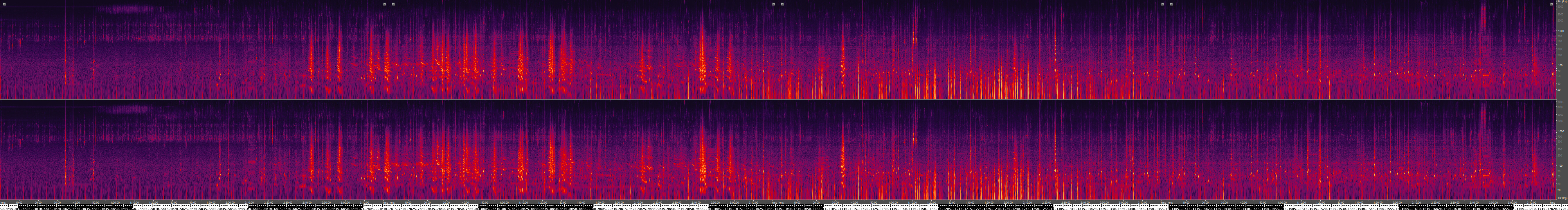1568x210 pixels.
Task: Click the 1000 Hz mark on the upper channel scale
Action: coord(1562,31)
